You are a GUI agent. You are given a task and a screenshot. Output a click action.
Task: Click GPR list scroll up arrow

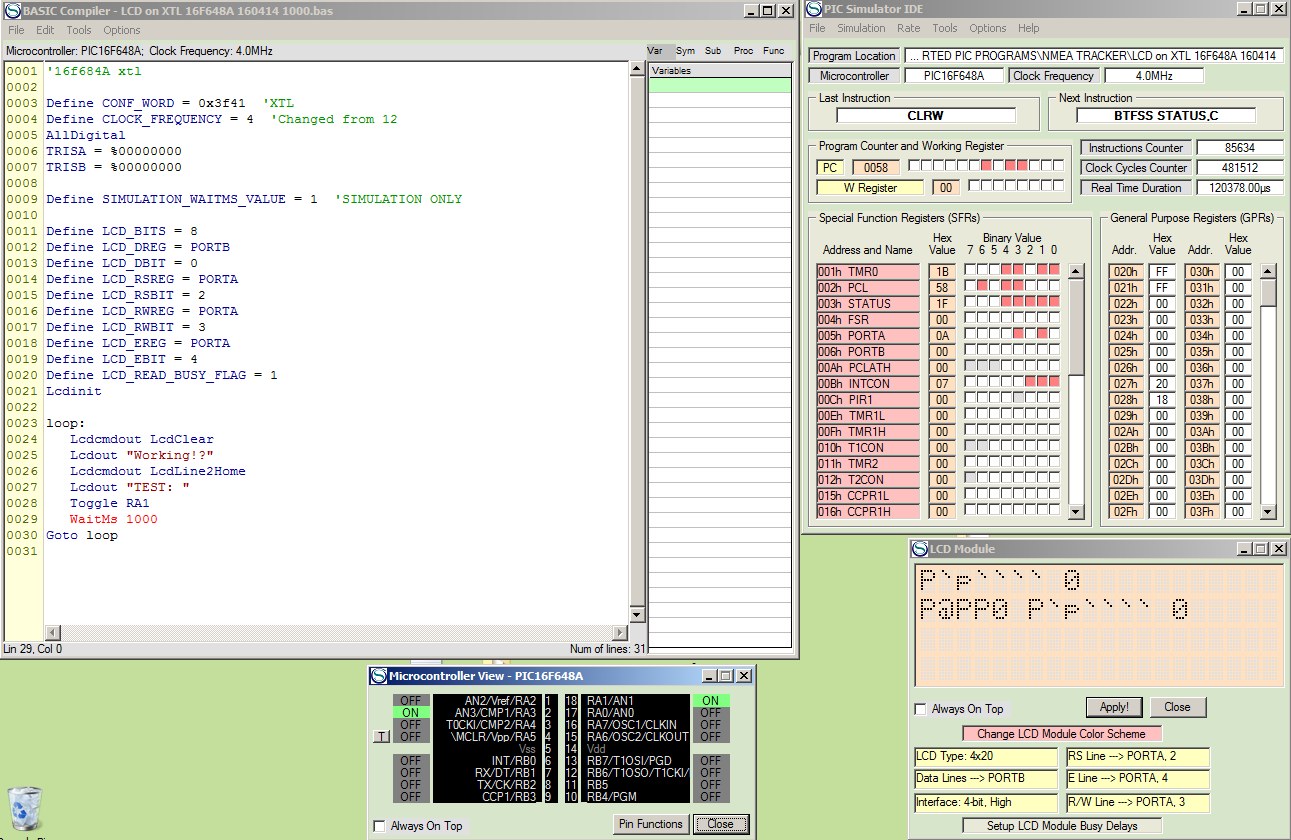point(1268,271)
